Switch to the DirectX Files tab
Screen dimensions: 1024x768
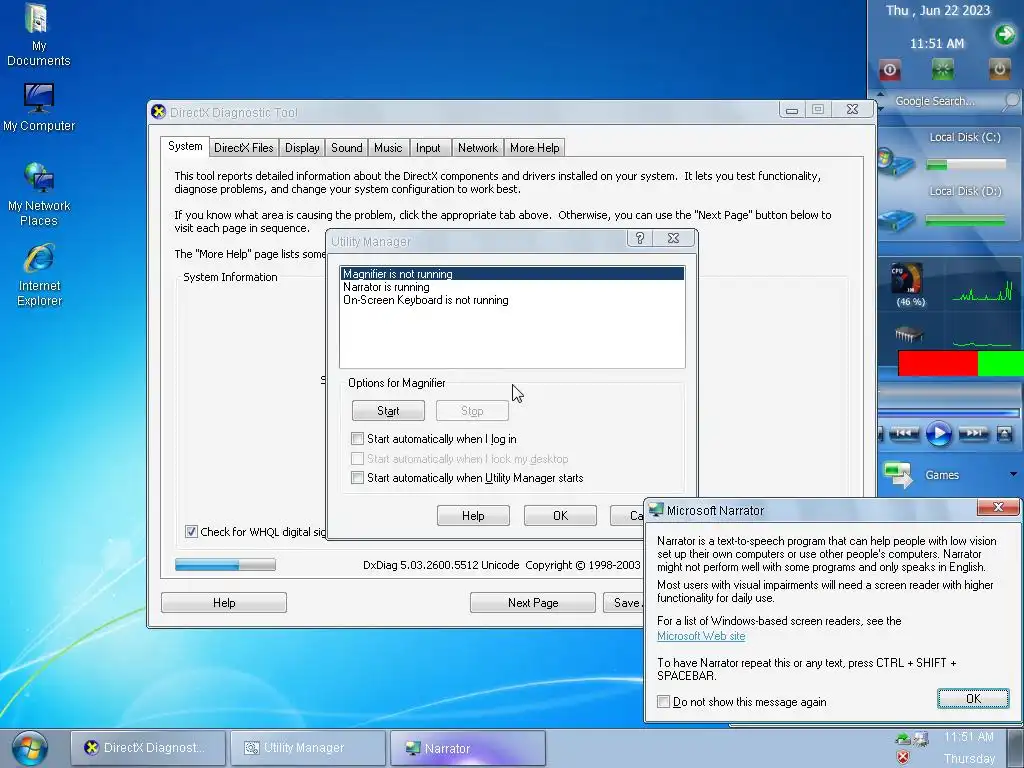point(244,148)
